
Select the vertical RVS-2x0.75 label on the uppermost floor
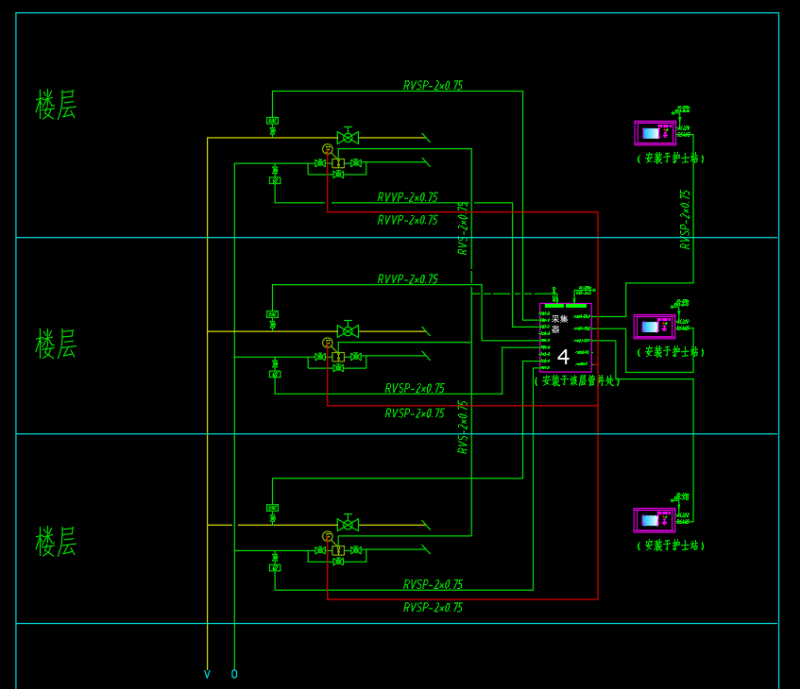coord(463,228)
